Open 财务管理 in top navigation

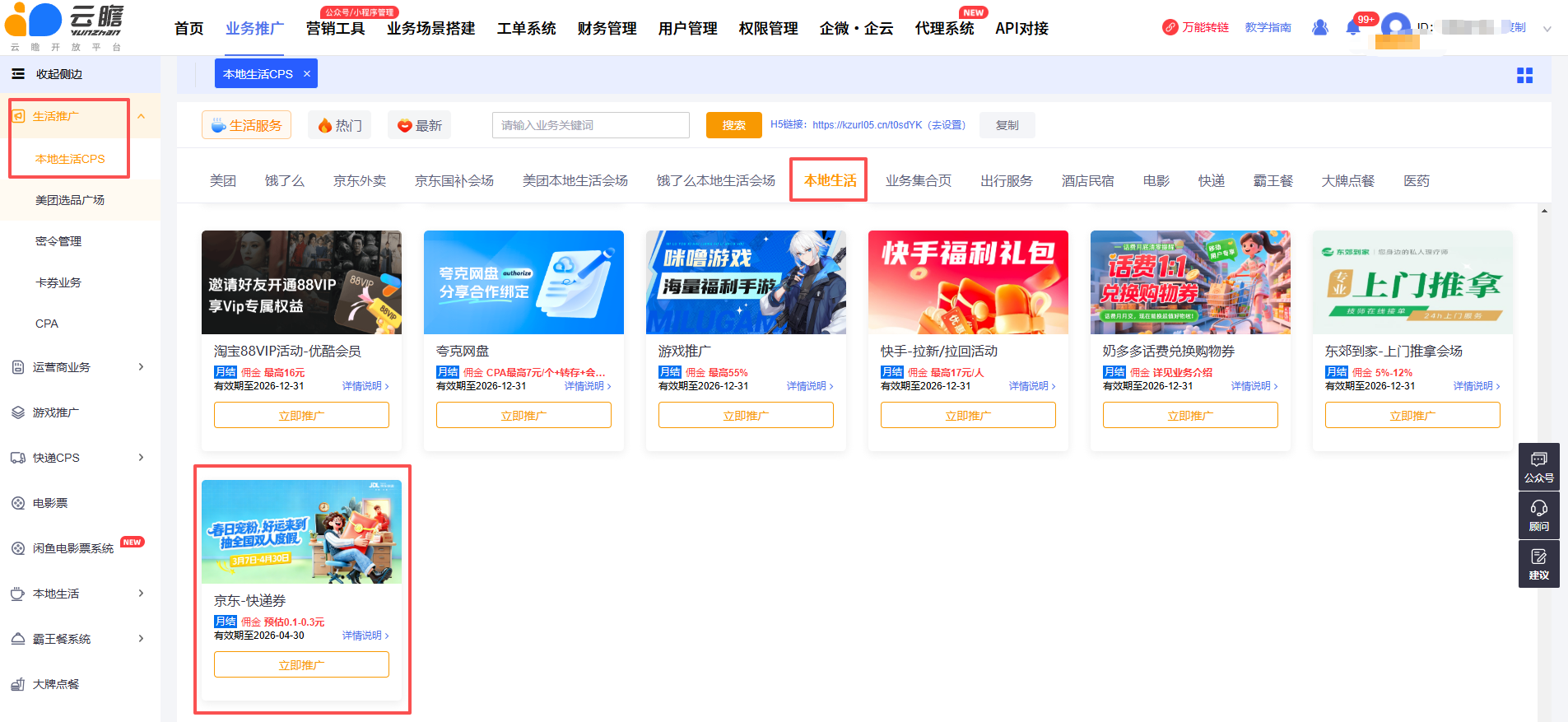point(607,29)
